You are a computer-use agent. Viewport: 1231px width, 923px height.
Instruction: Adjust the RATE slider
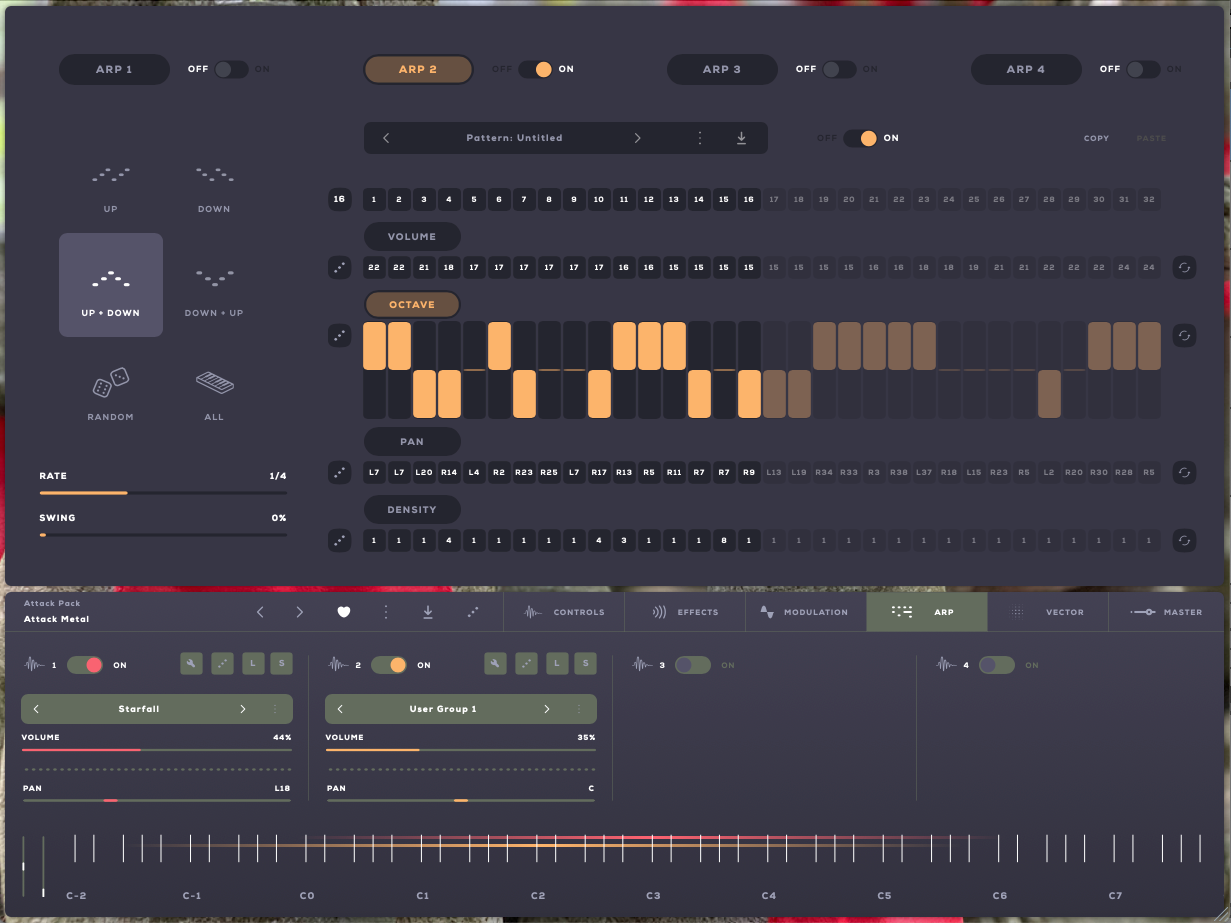163,493
